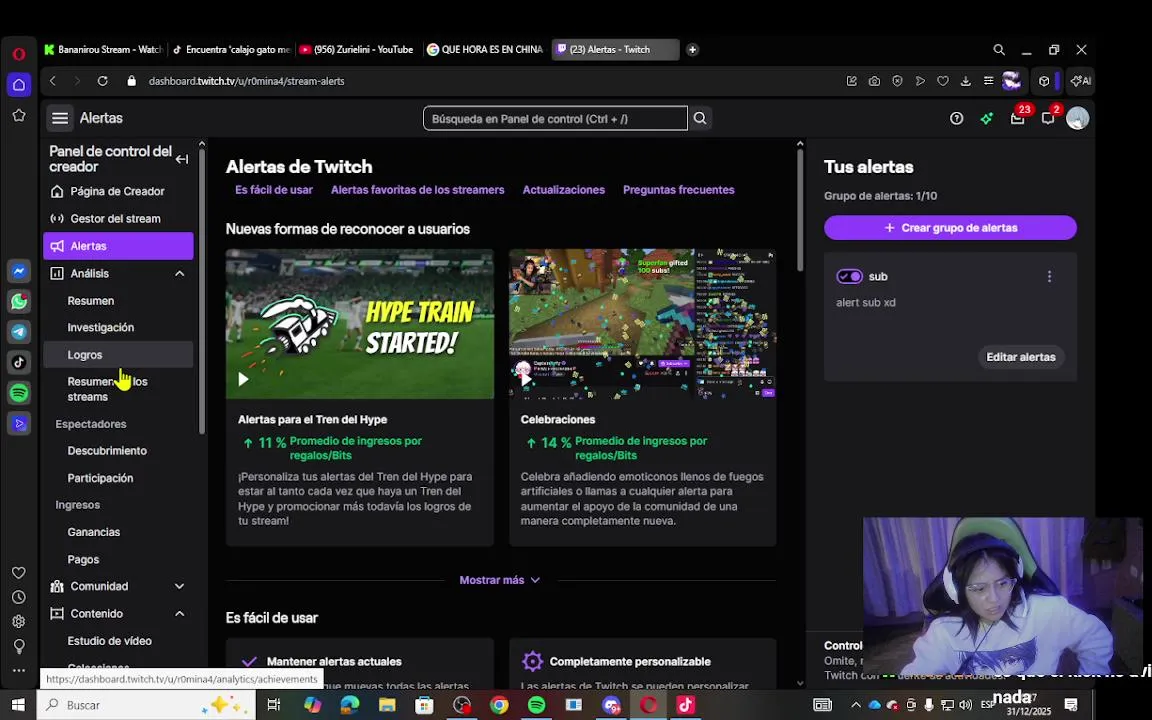Click the Opera snapshot camera icon
The width and height of the screenshot is (1152, 720).
point(874,81)
